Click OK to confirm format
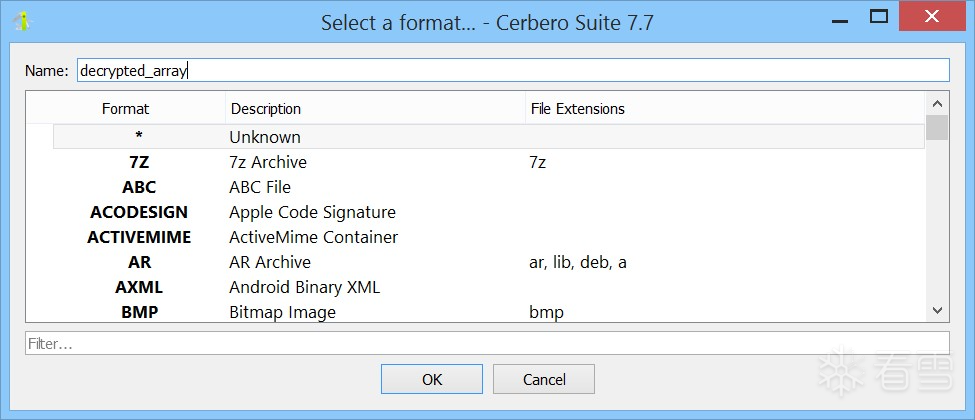975x420 pixels. click(431, 379)
